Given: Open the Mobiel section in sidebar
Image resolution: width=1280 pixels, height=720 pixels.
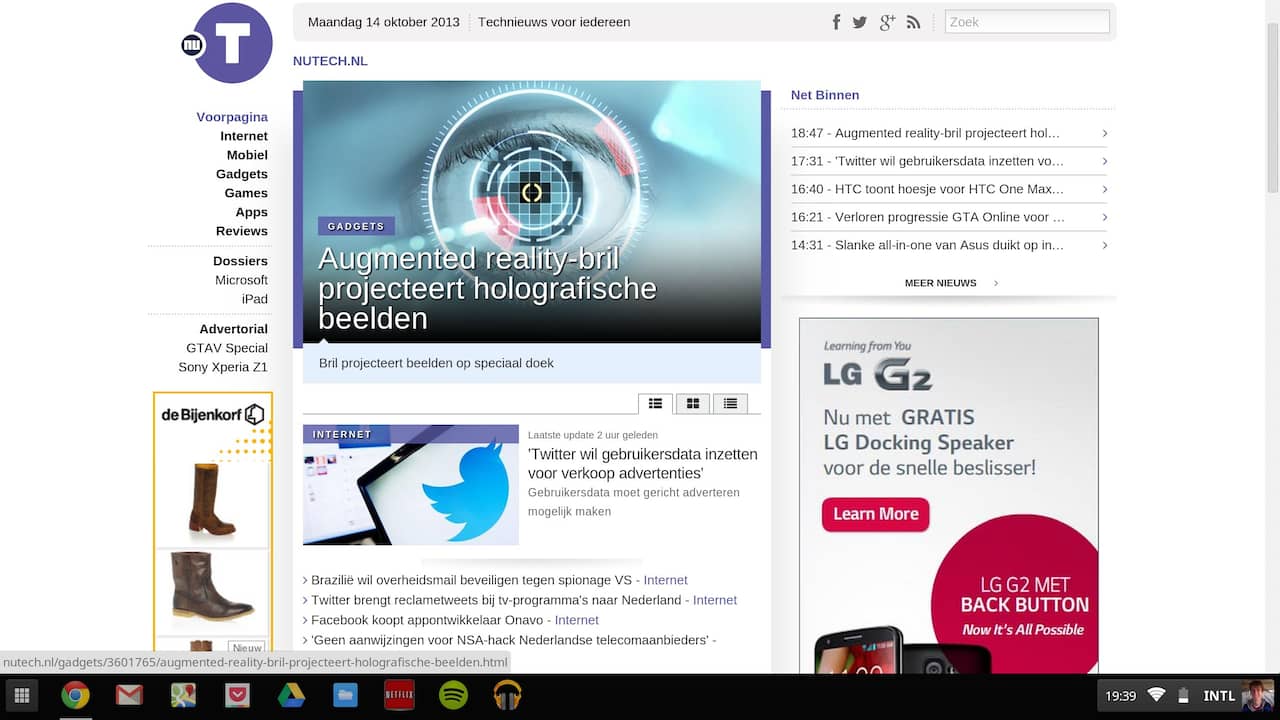Looking at the screenshot, I should (247, 155).
